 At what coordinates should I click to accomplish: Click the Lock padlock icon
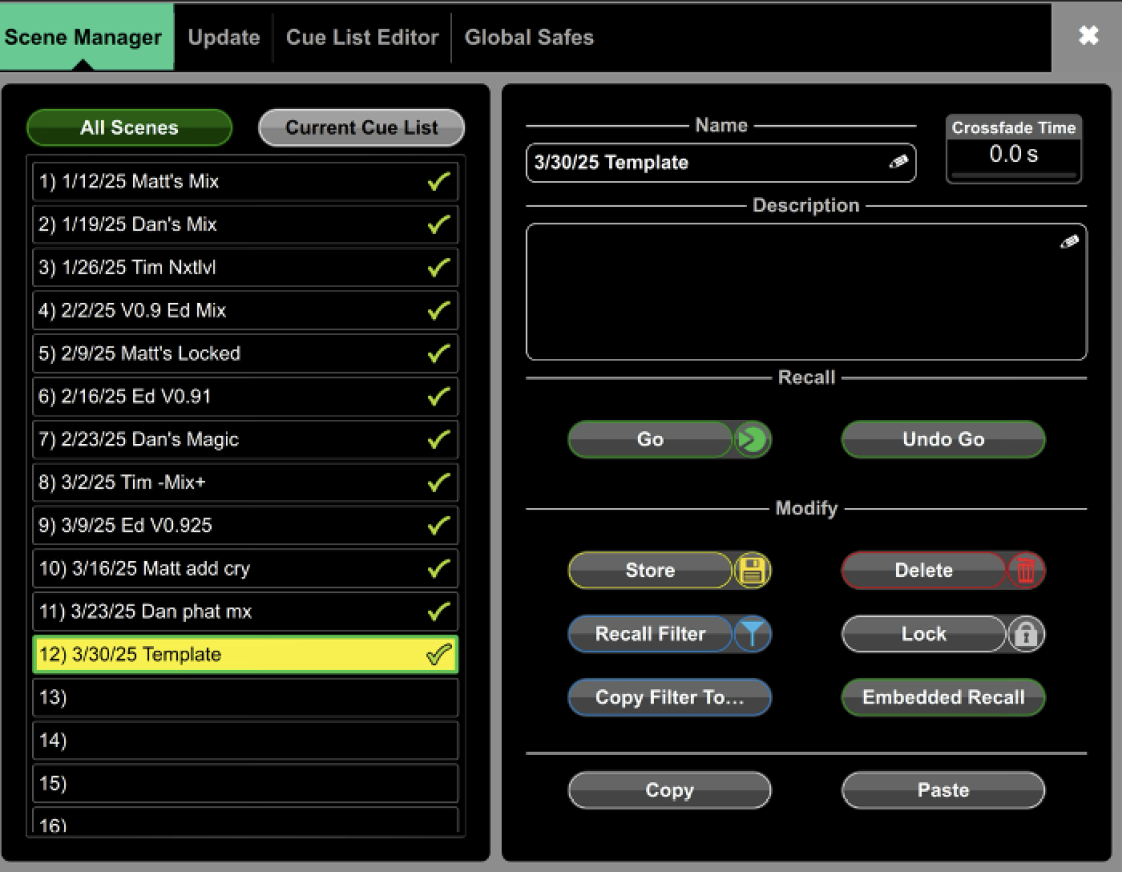(x=1026, y=634)
